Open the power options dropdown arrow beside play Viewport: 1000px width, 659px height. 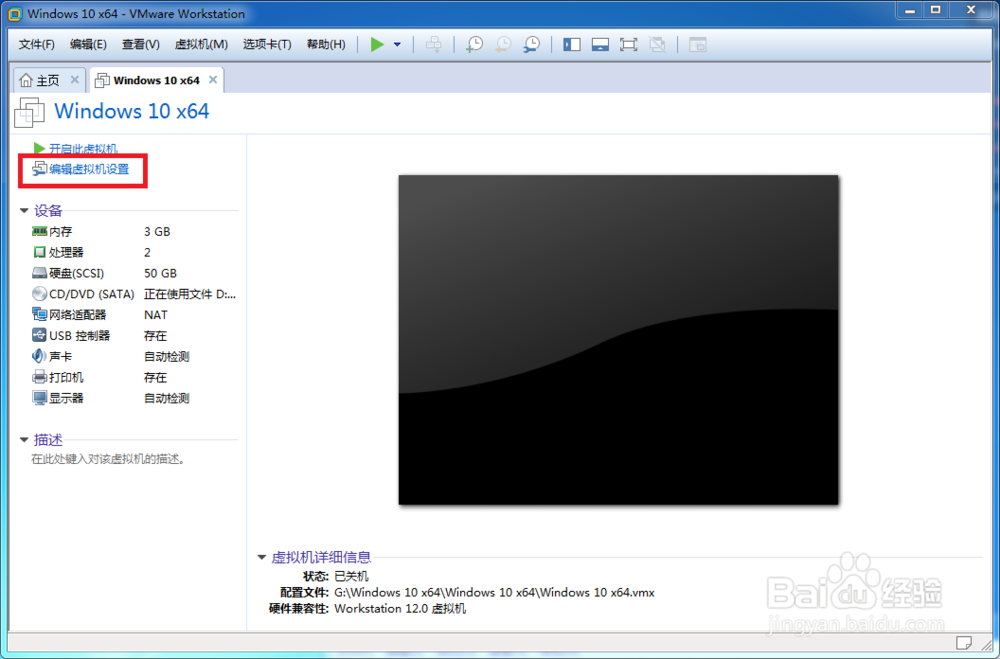click(397, 45)
